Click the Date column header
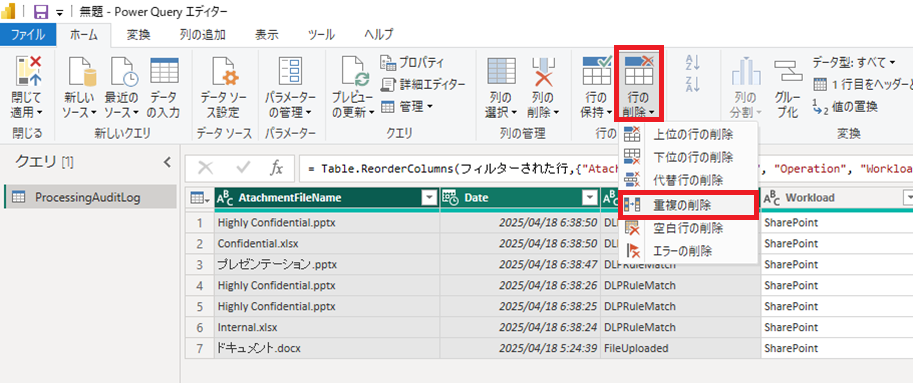The image size is (913, 383). (x=521, y=198)
